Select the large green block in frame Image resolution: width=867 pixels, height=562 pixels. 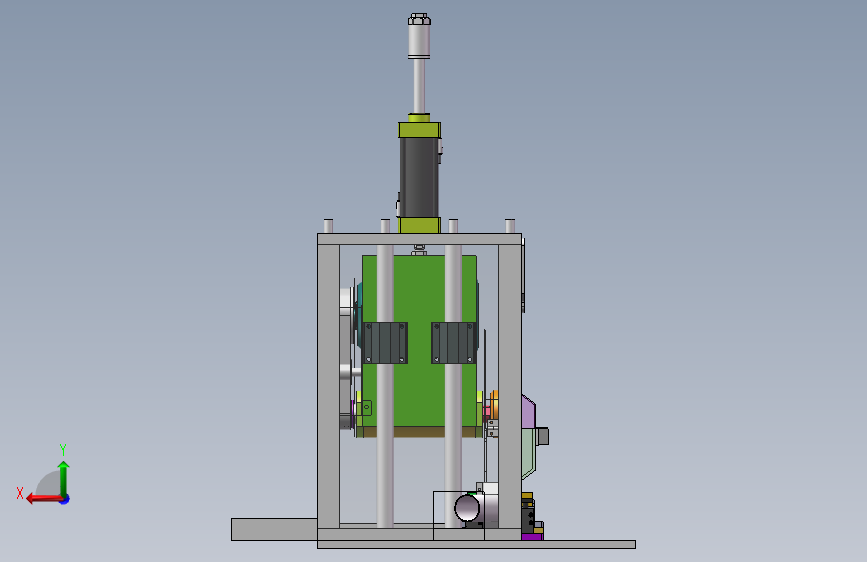pos(419,341)
